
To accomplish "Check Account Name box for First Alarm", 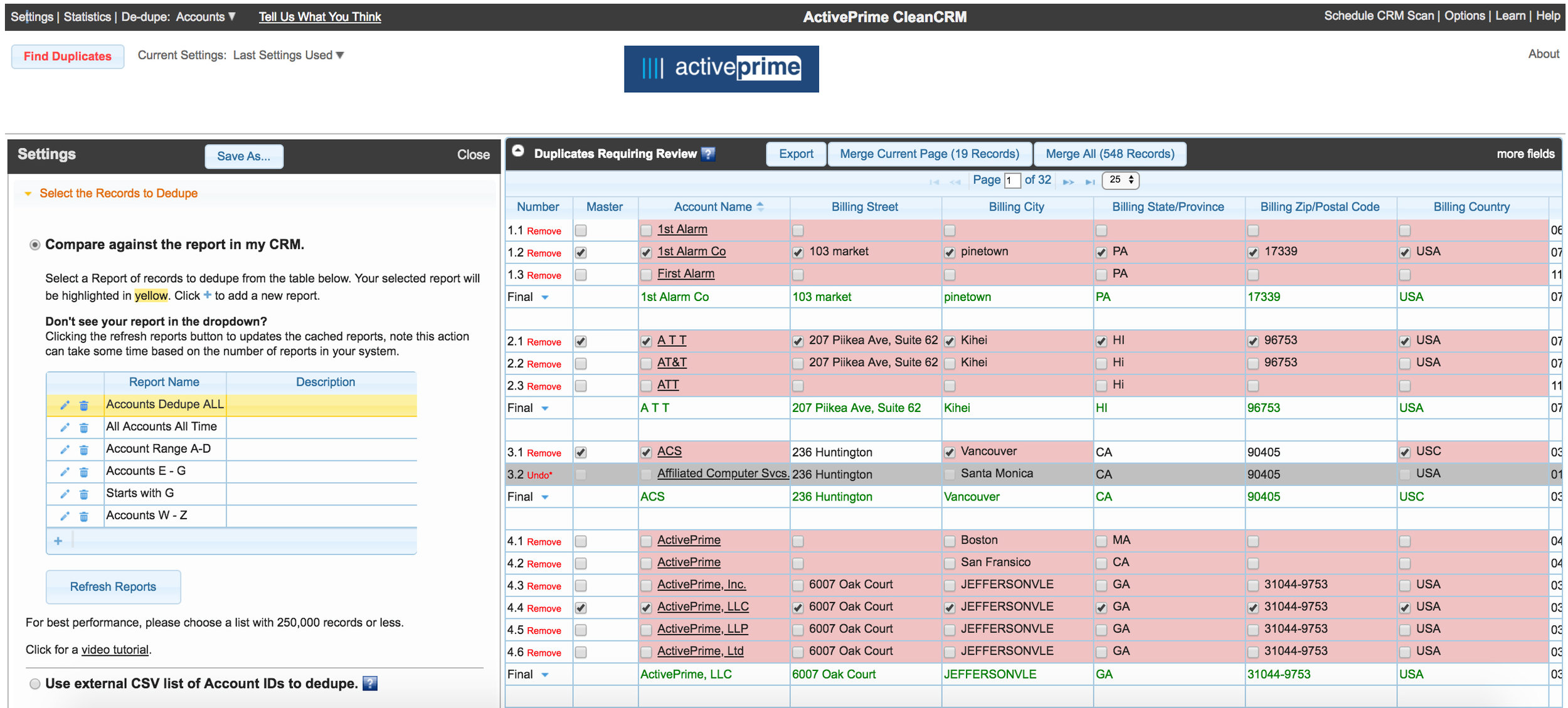I will (646, 275).
